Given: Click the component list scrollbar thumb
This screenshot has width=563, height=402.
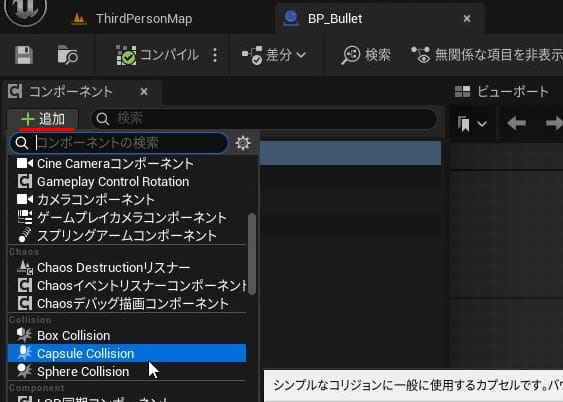Looking at the screenshot, I should pyautogui.click(x=252, y=254).
